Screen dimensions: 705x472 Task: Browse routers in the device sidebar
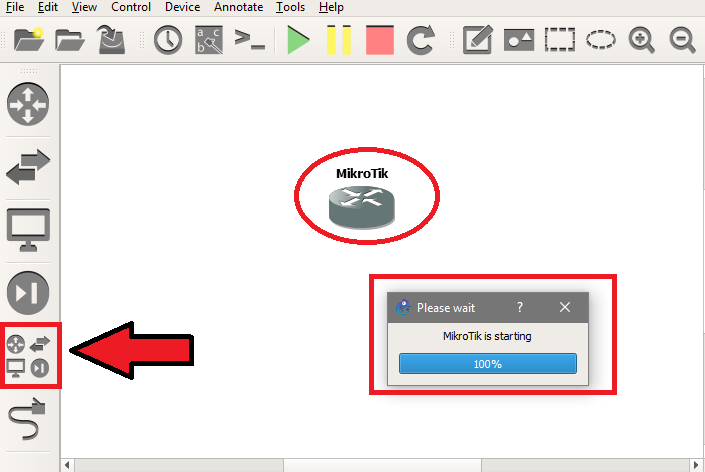pos(28,104)
